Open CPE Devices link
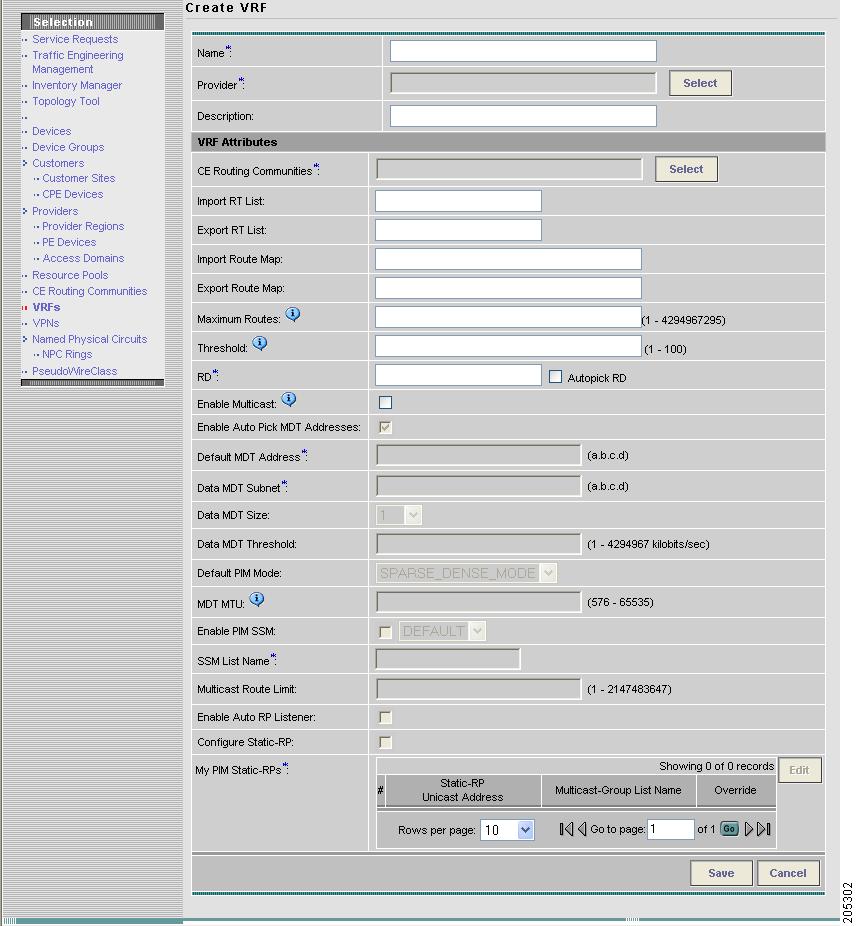Screen dimensions: 856x926 (73, 194)
